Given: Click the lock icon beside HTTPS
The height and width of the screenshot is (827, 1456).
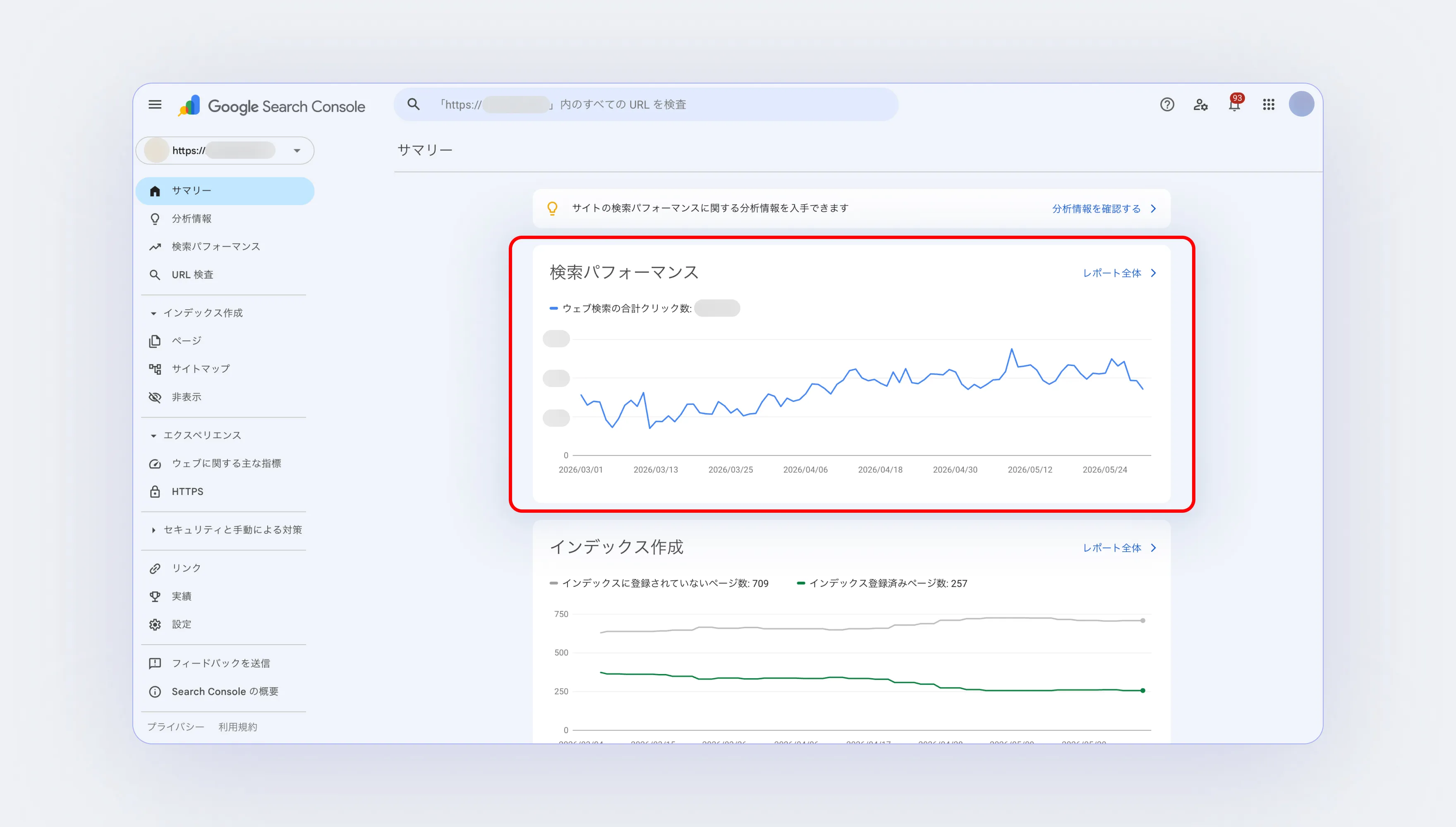Looking at the screenshot, I should click(155, 492).
